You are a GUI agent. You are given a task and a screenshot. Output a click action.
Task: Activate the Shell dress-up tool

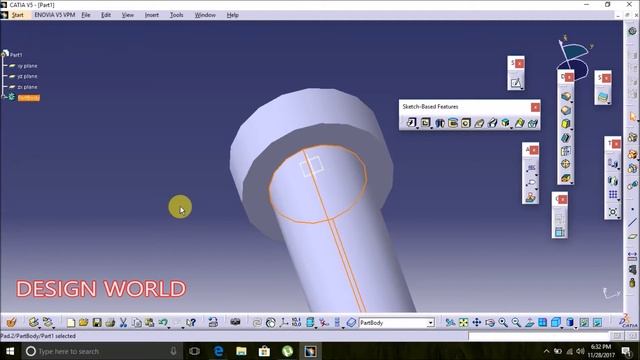(x=565, y=138)
